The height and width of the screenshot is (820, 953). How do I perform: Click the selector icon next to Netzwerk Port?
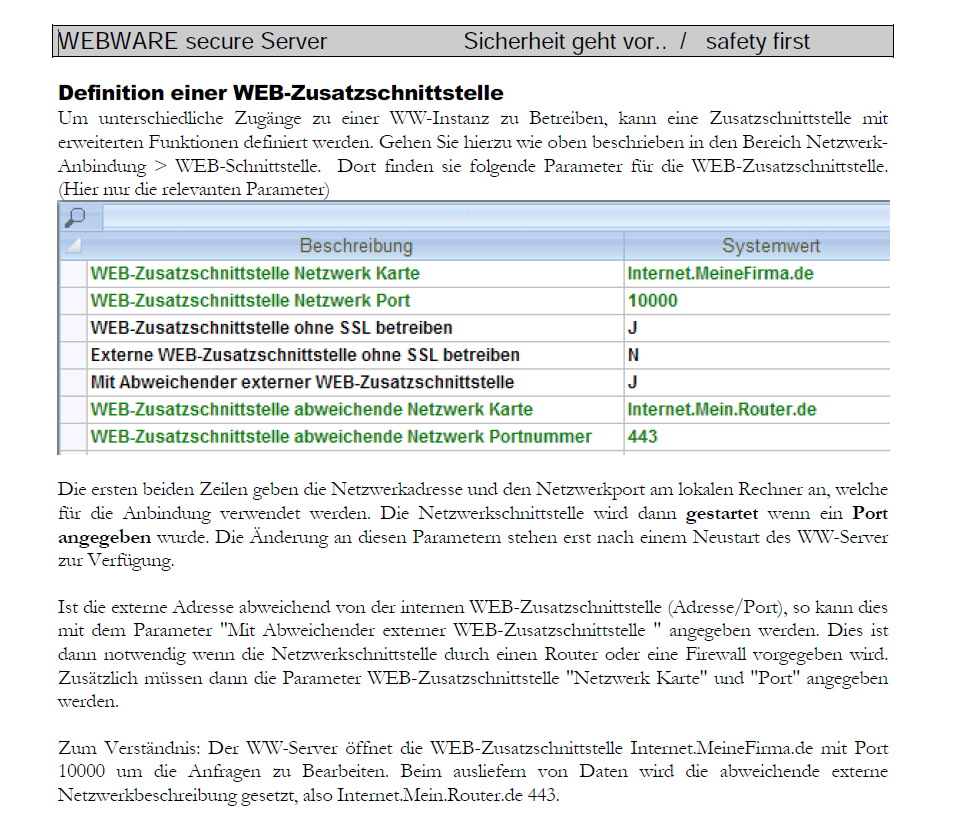pyautogui.click(x=73, y=298)
